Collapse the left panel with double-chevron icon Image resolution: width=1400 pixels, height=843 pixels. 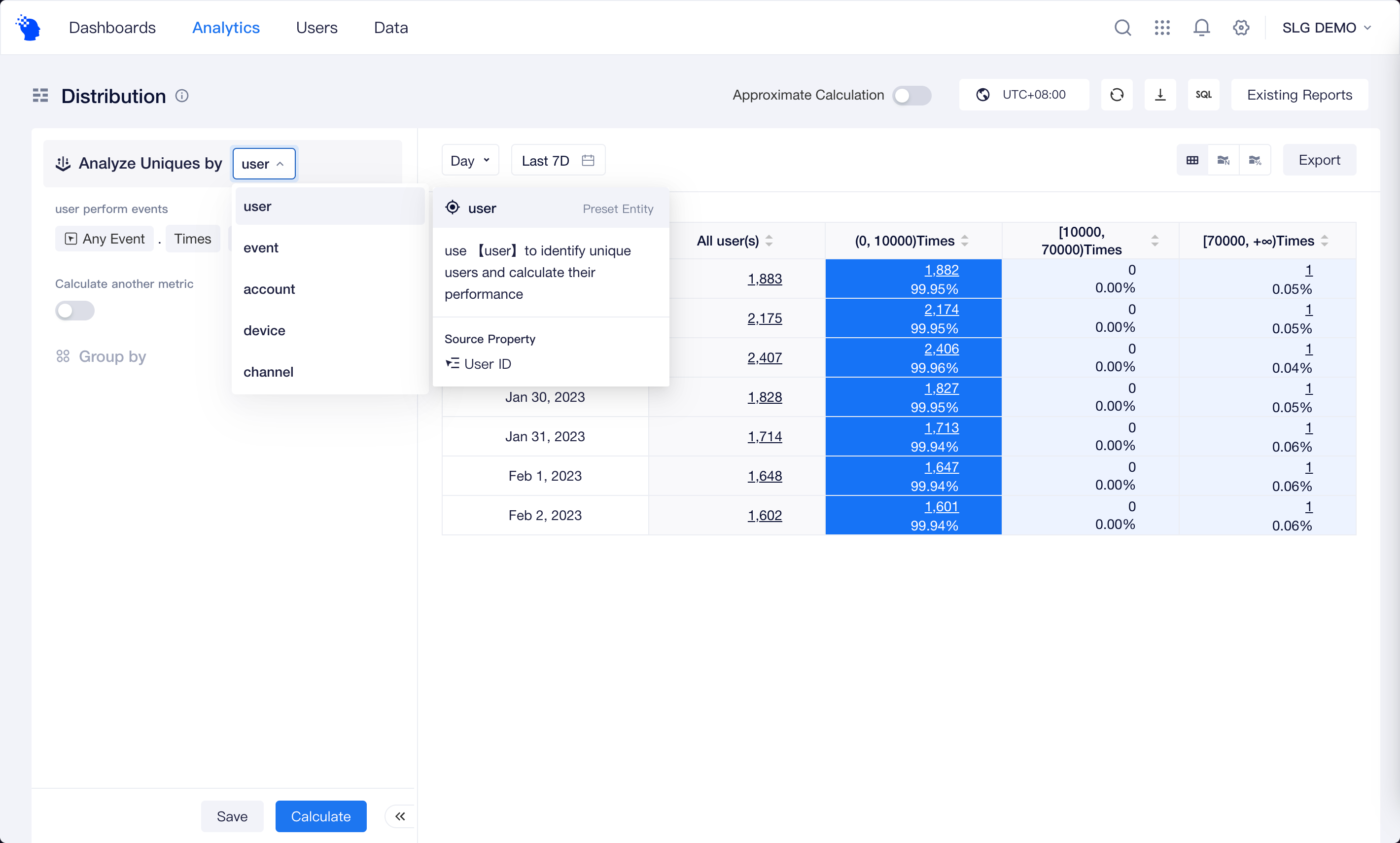tap(400, 816)
